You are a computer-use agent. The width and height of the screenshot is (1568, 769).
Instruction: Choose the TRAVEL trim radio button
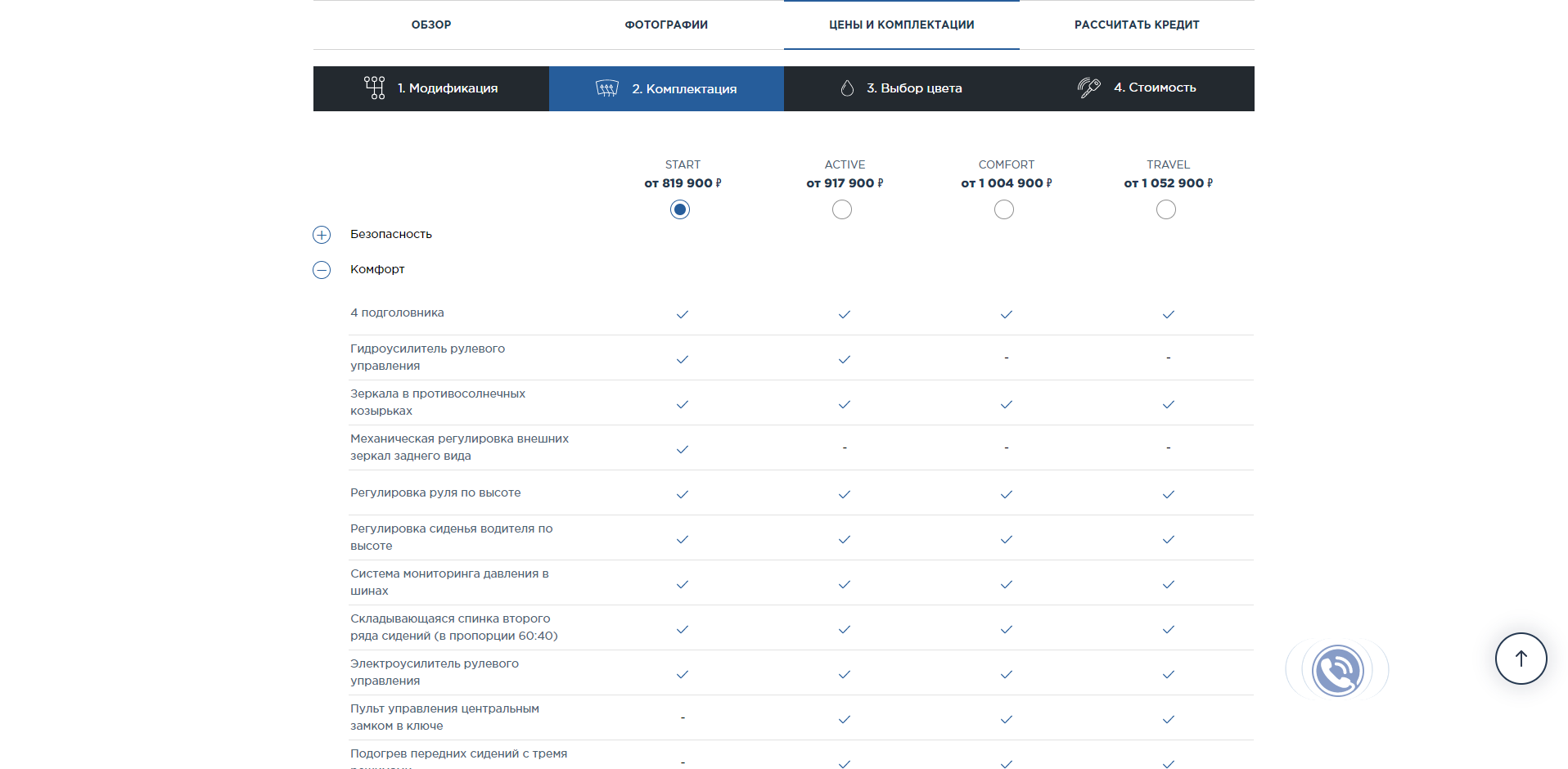tap(1166, 210)
